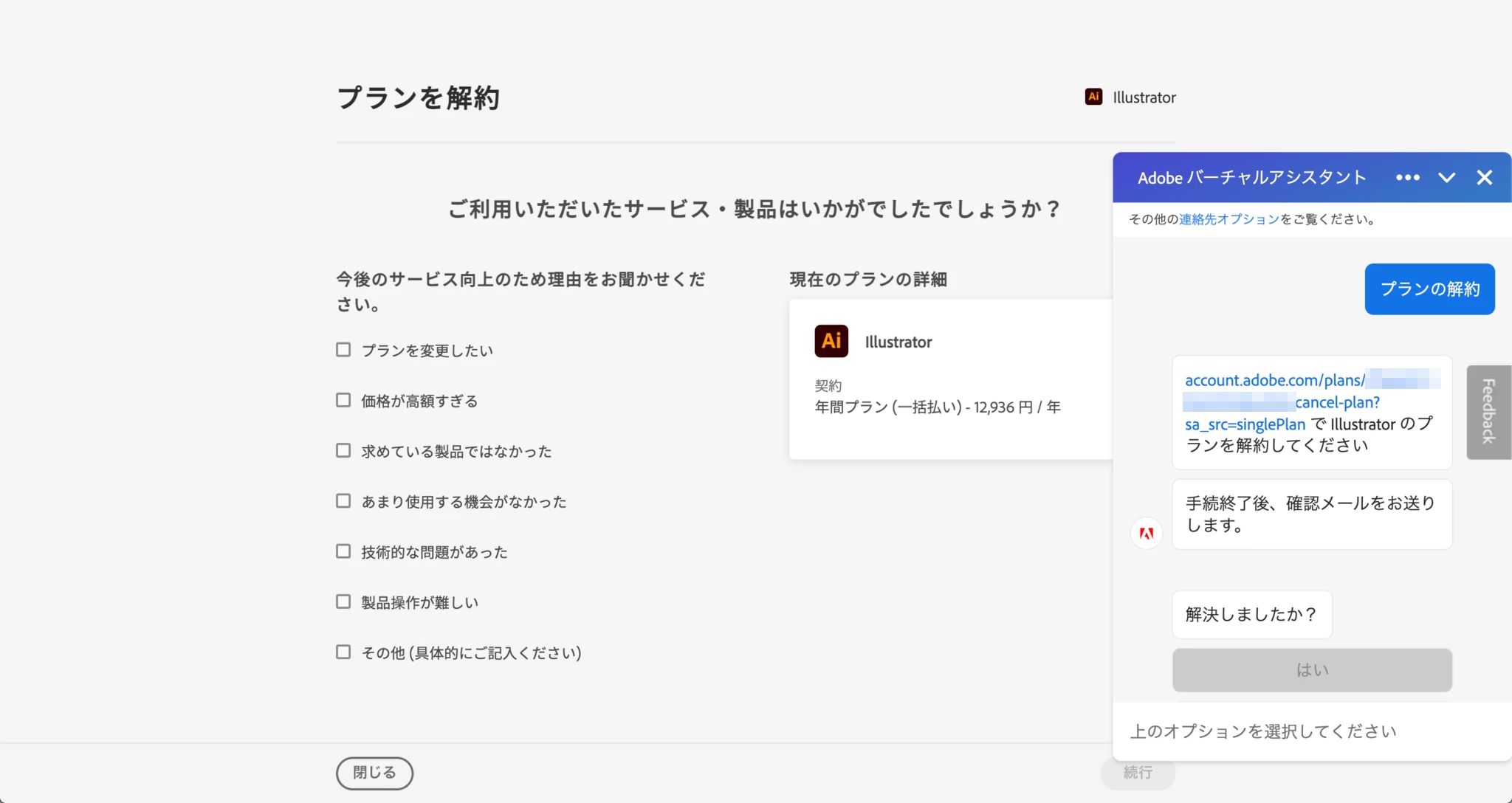
Task: Minimize the Adobe virtual assistant with chevron
Action: [x=1446, y=177]
